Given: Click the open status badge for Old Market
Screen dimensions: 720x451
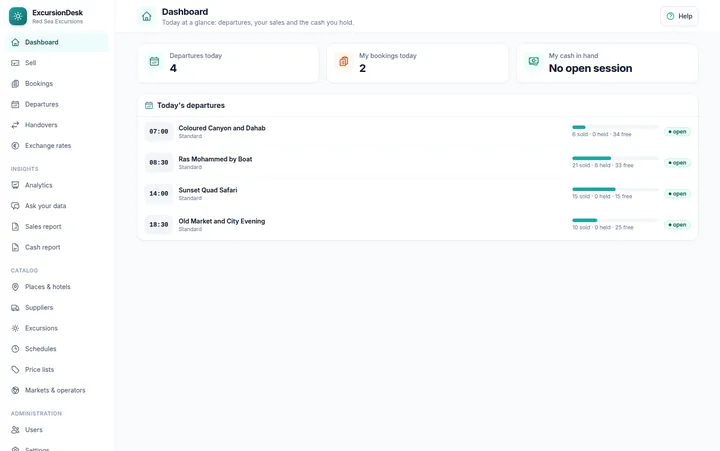Looking at the screenshot, I should [677, 225].
